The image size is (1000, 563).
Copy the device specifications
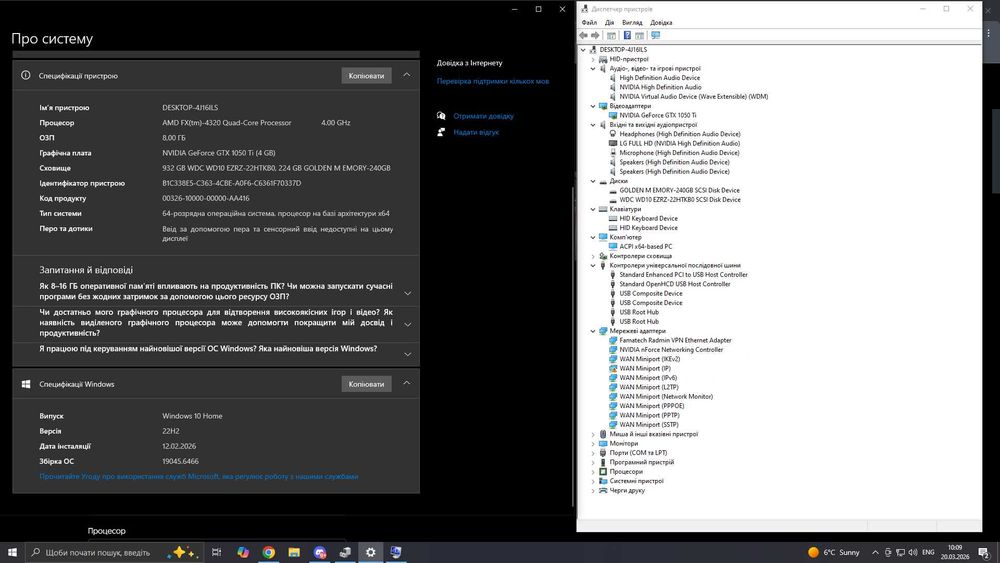[366, 75]
